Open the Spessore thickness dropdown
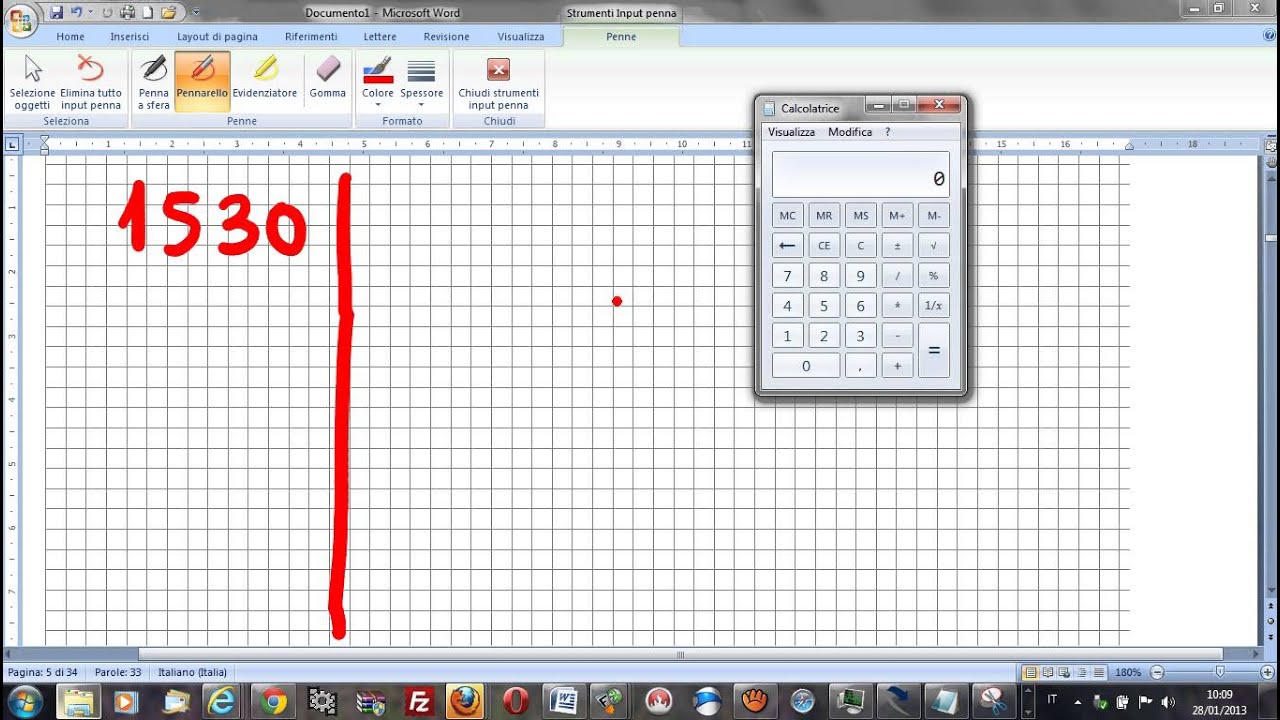 (x=422, y=83)
